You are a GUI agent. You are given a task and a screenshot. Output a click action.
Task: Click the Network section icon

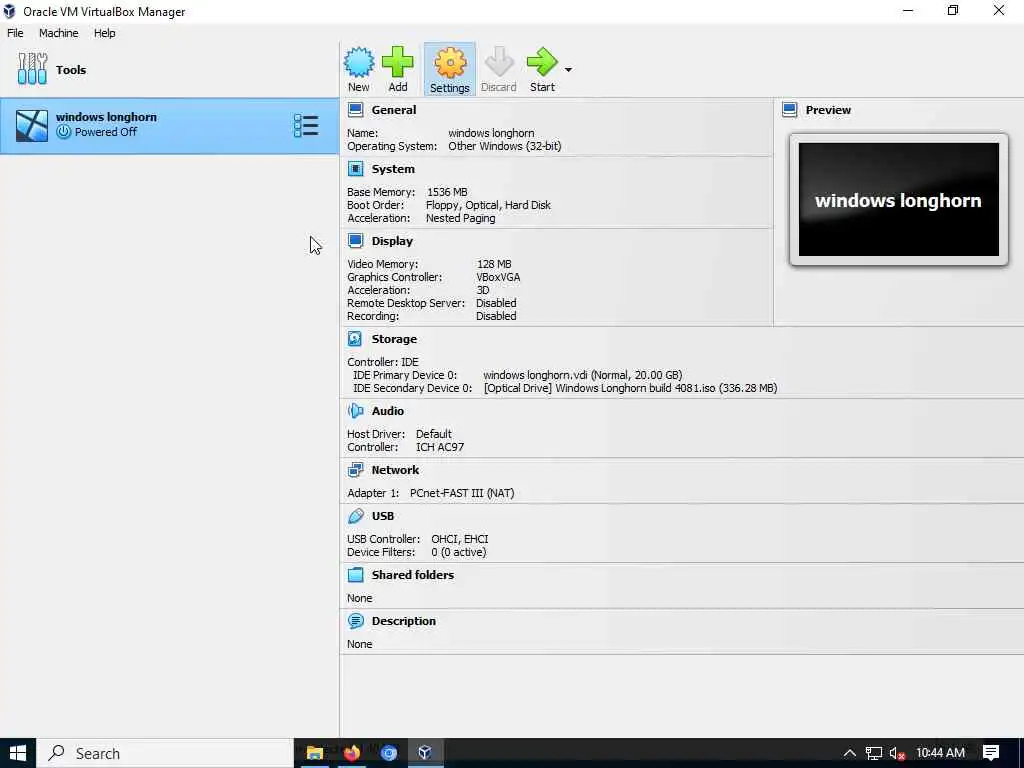point(355,470)
